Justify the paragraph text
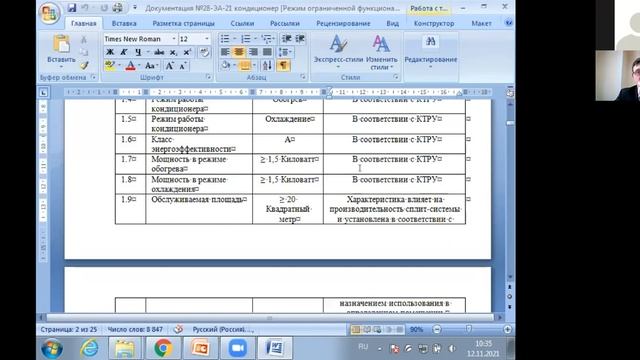The image size is (640, 360). click(x=267, y=52)
